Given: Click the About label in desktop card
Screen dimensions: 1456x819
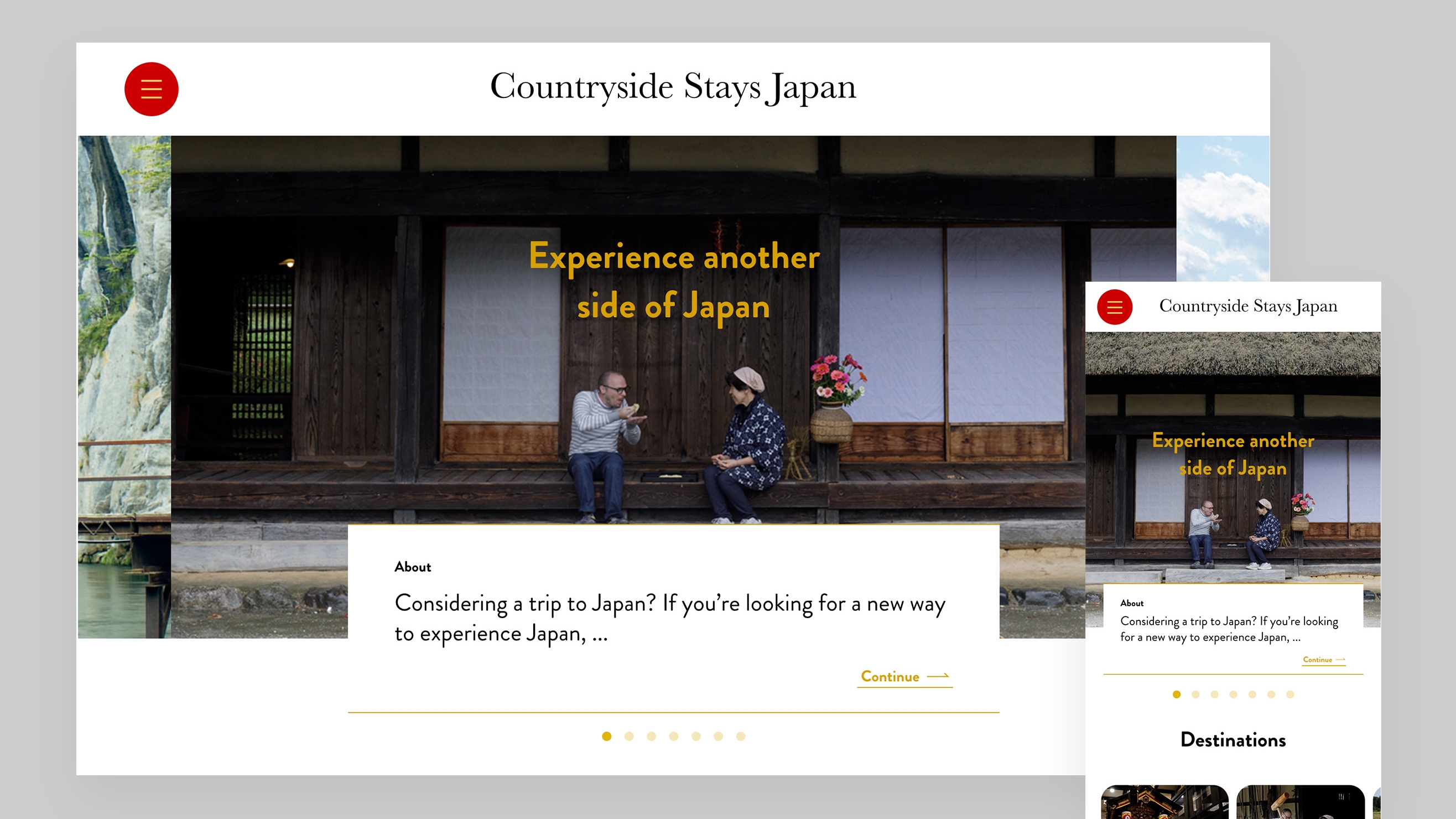Looking at the screenshot, I should pyautogui.click(x=413, y=567).
